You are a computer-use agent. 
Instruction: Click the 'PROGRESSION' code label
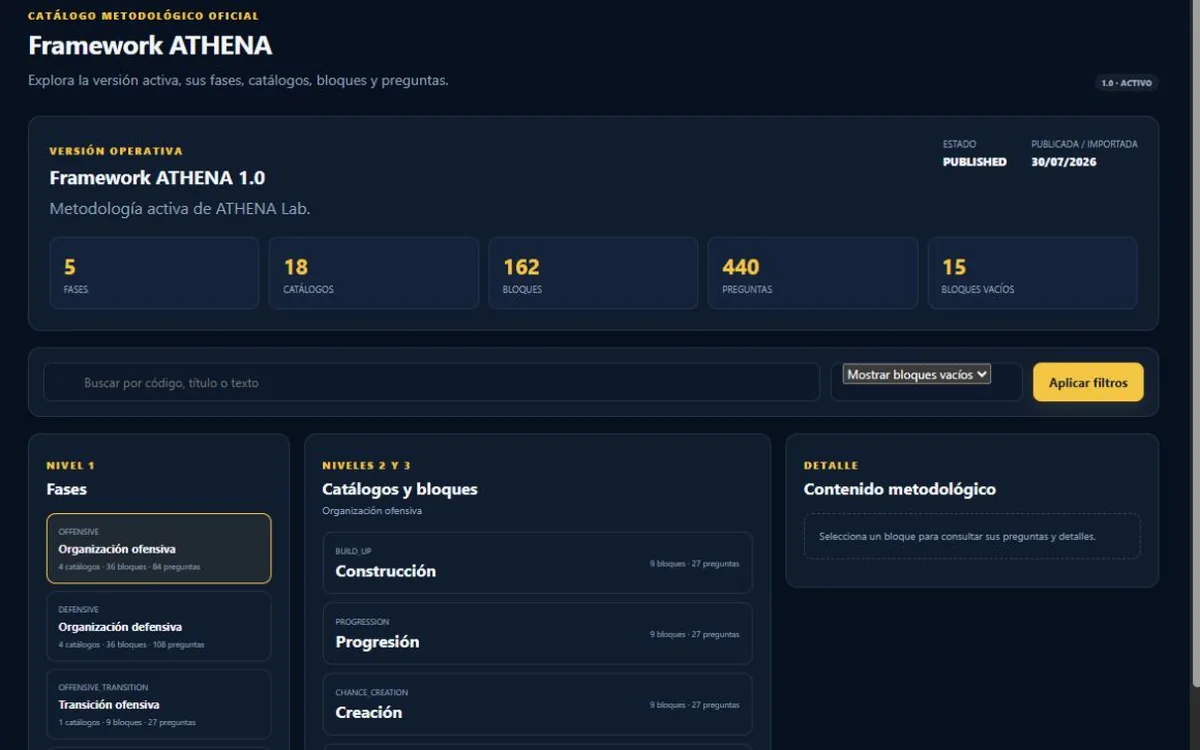pyautogui.click(x=362, y=622)
